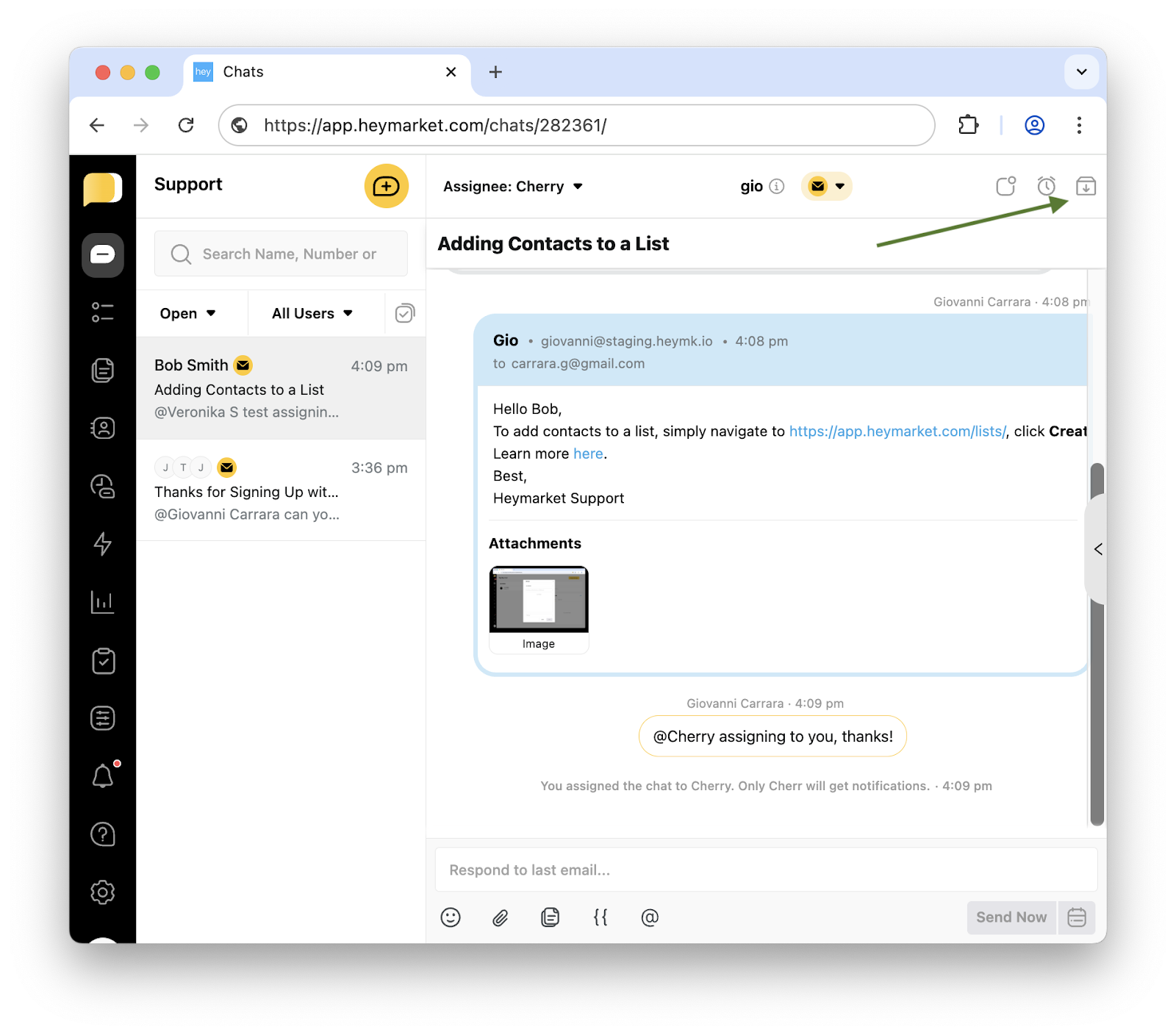Open the browser extensions puzzle icon

click(969, 126)
